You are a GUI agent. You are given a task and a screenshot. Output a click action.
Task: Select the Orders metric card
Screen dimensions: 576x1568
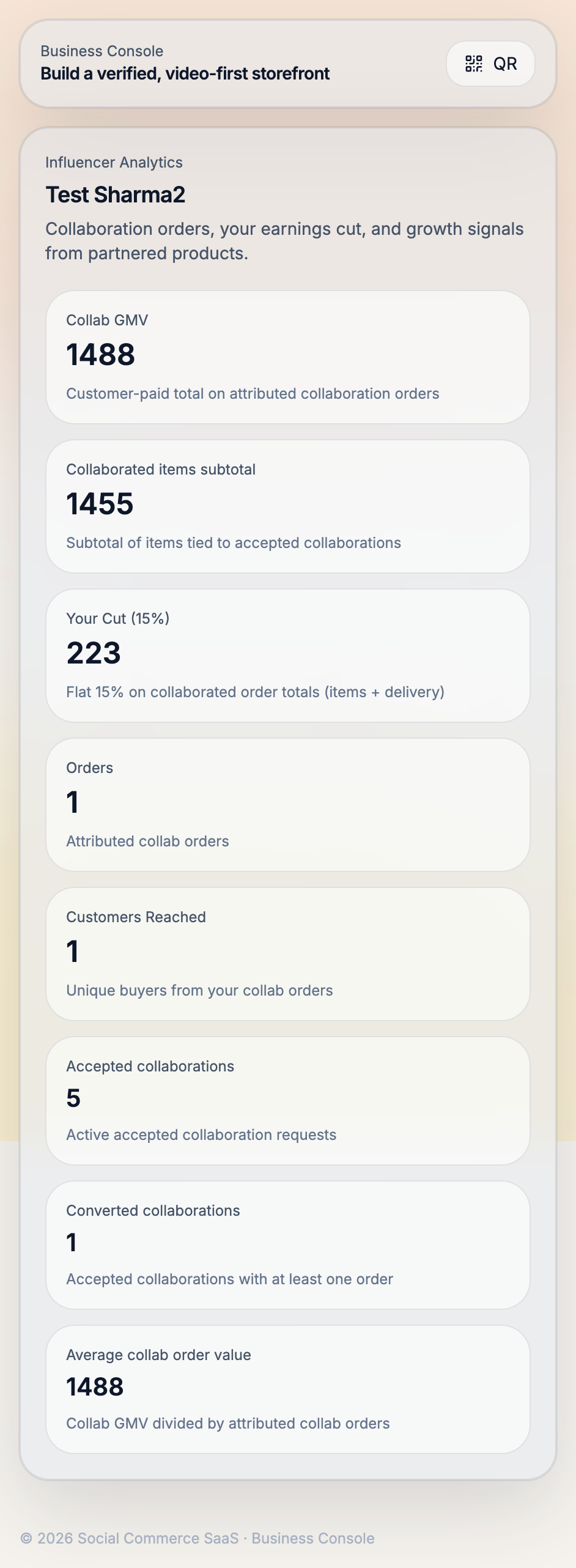pyautogui.click(x=287, y=805)
